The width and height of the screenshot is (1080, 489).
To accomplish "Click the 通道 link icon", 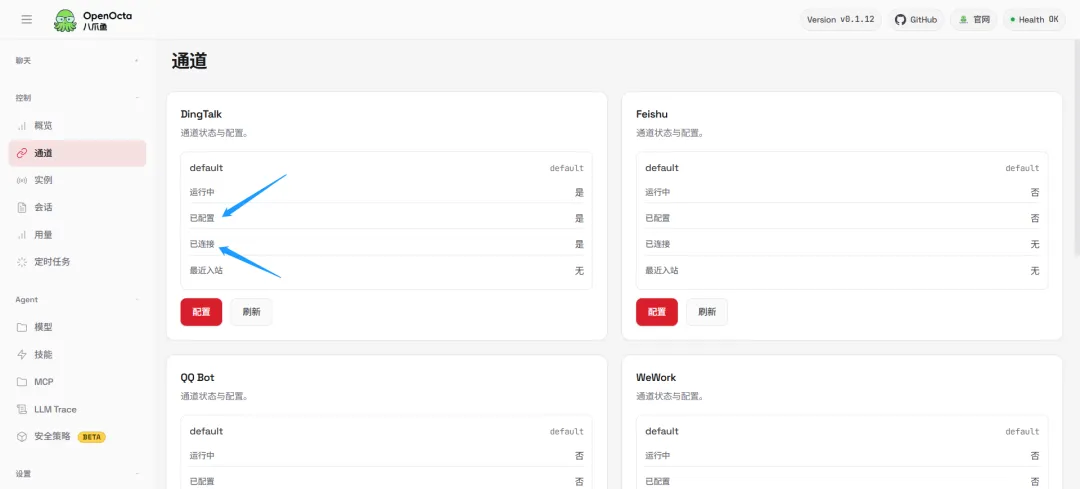I will tap(22, 153).
